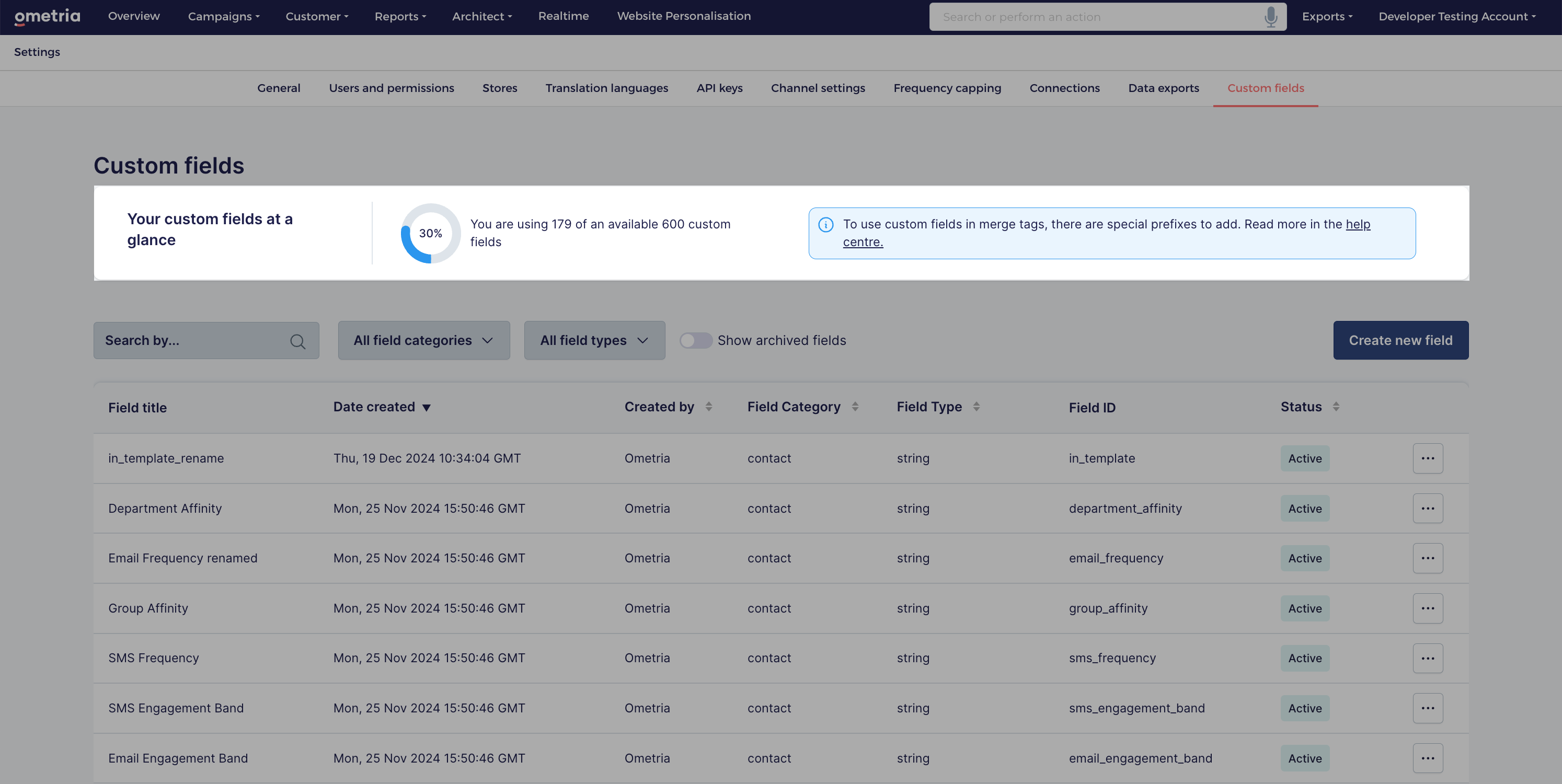Click the microphone voice search icon
The image size is (1562, 784).
(x=1271, y=17)
